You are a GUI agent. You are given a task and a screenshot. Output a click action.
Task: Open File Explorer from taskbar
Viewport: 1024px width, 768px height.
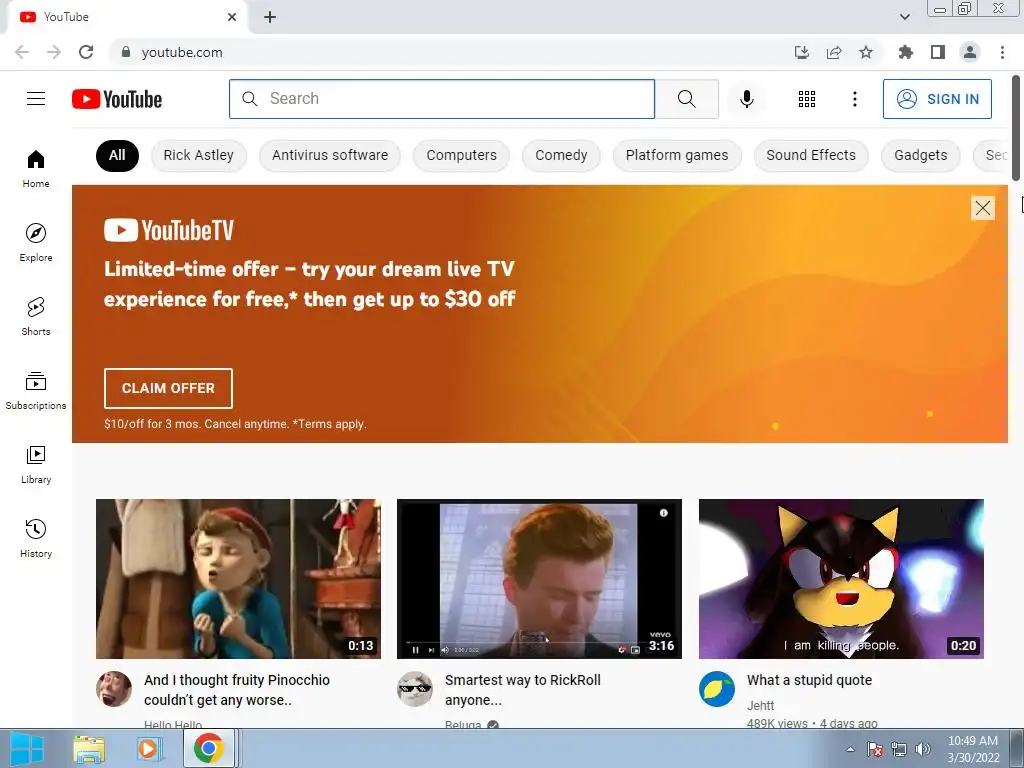click(89, 749)
